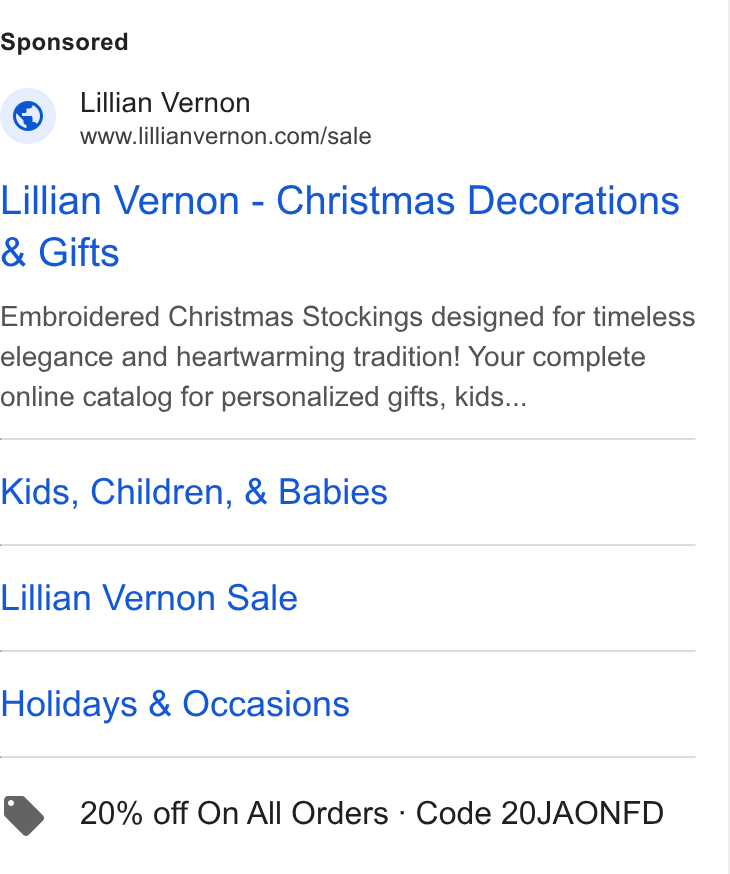Click the Embroidered Christmas Stockings description line
This screenshot has width=730, height=874.
[x=348, y=317]
